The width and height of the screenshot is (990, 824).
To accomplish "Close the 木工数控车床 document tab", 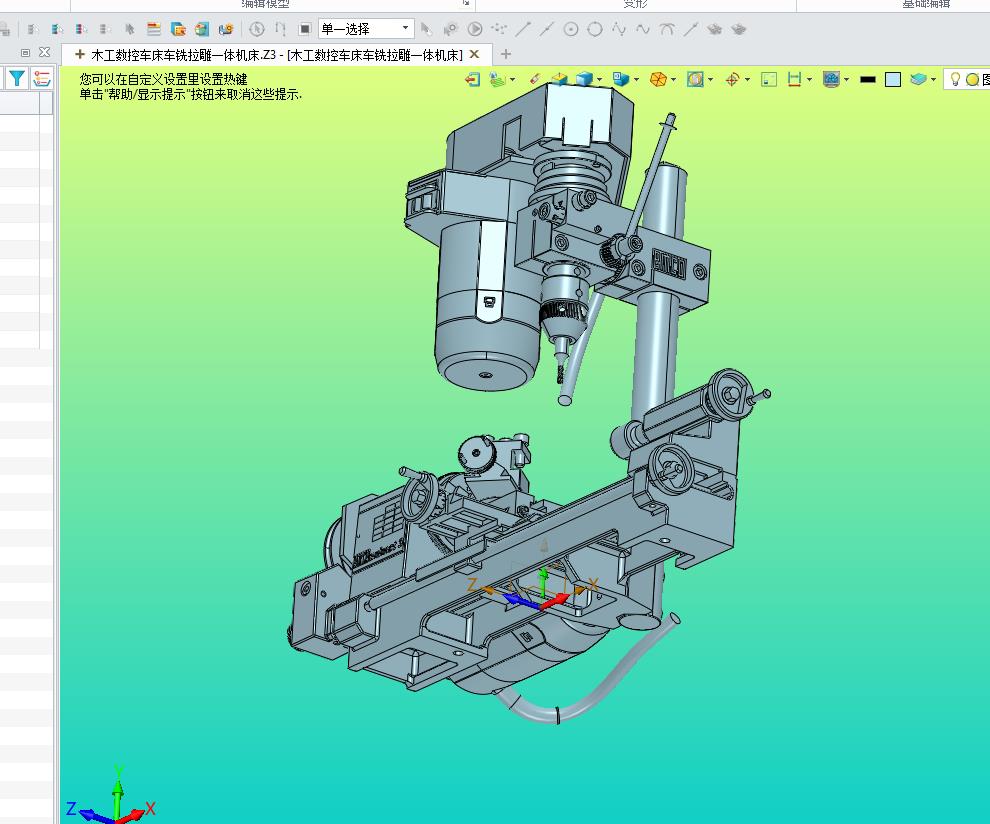I will 474,54.
